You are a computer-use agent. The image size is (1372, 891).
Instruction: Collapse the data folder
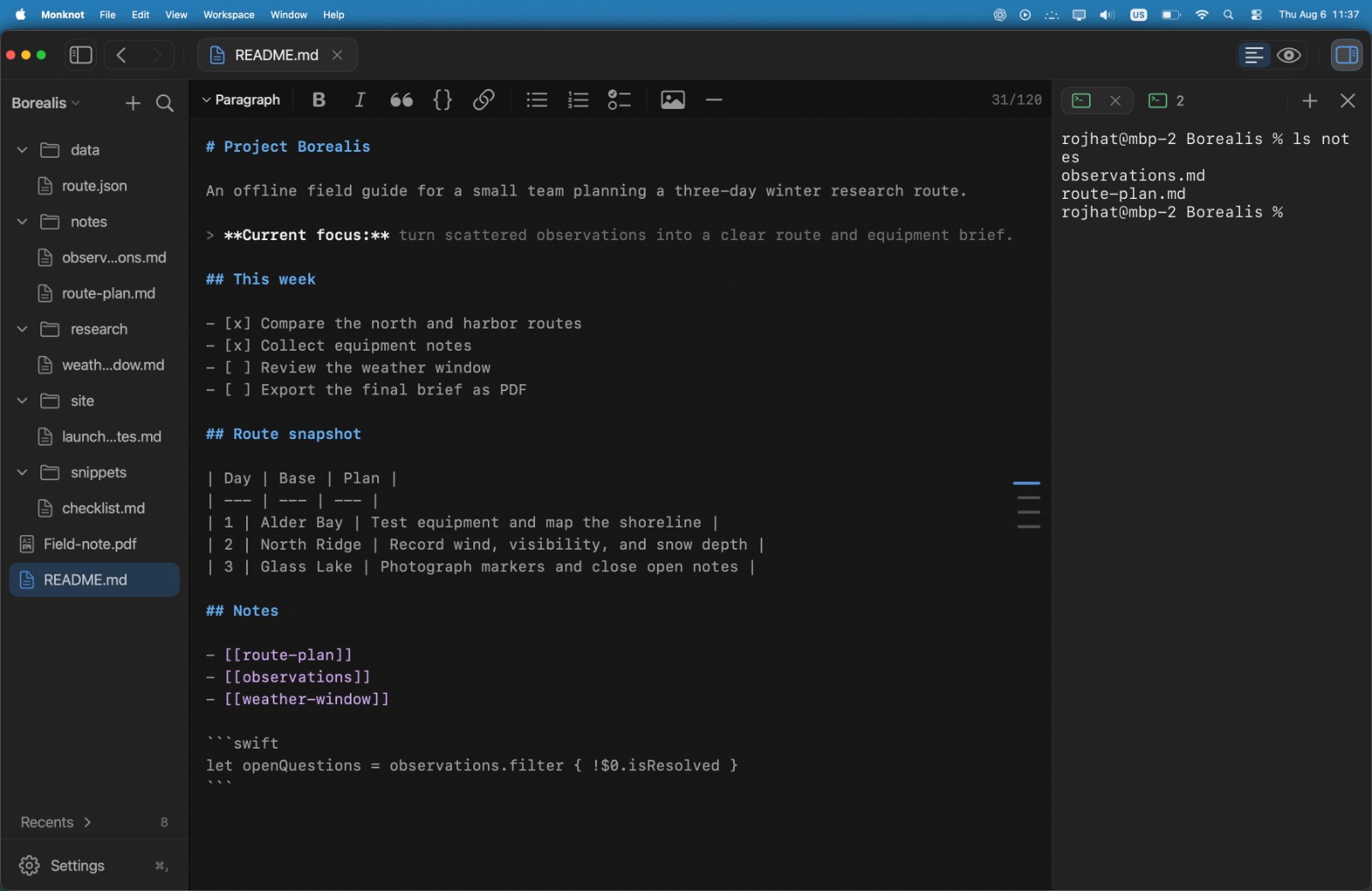[22, 150]
